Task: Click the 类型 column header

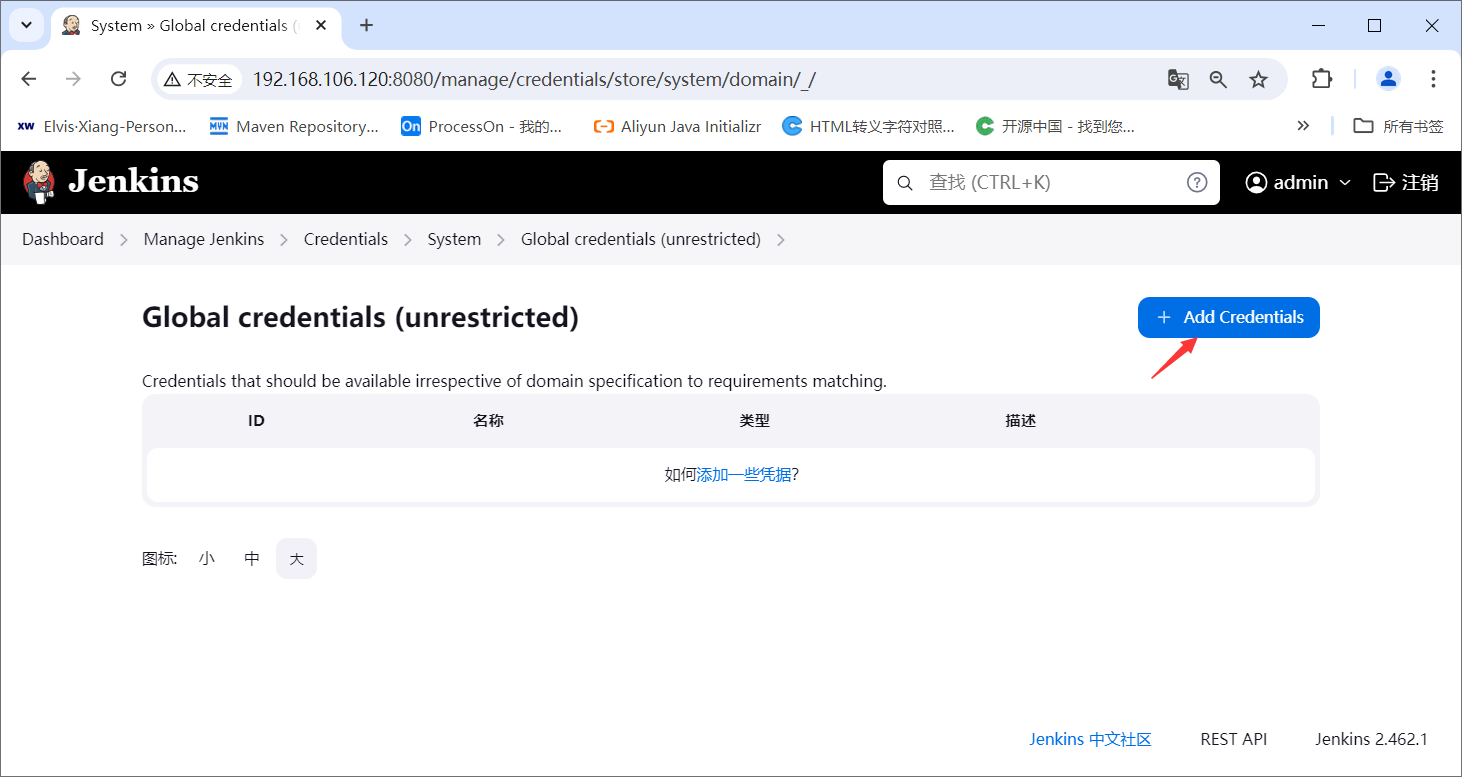Action: (754, 421)
